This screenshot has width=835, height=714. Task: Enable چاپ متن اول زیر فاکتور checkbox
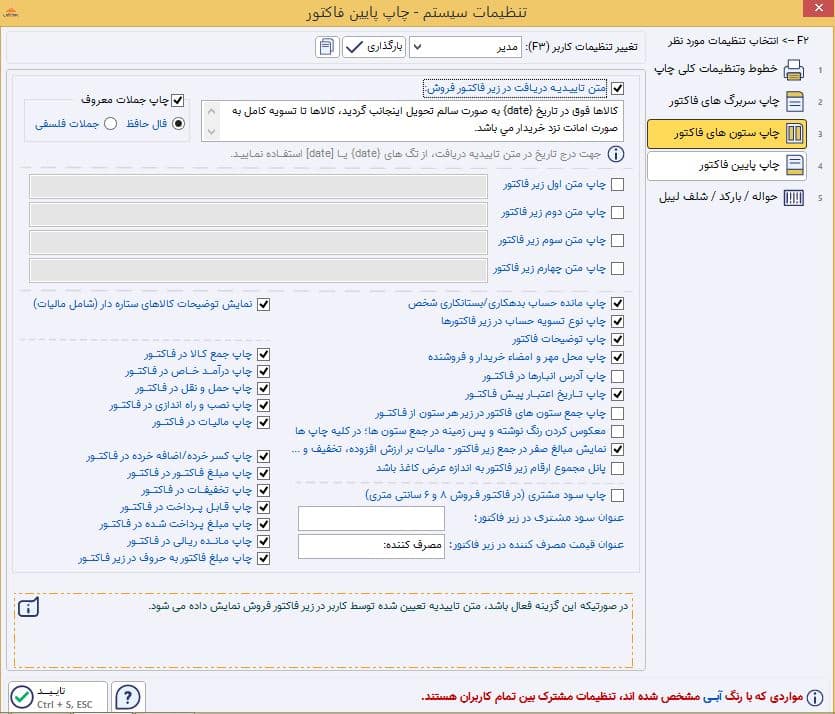[617, 185]
